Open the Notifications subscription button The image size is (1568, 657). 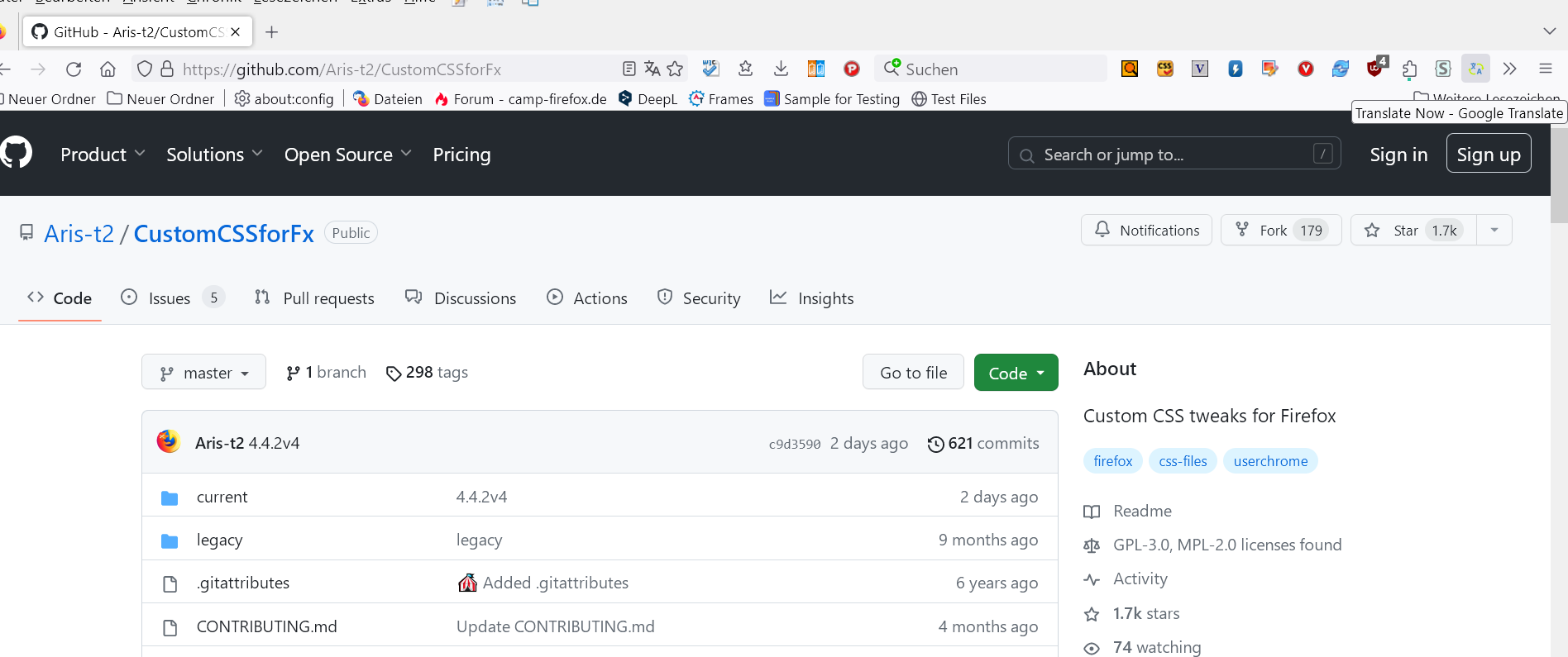(1146, 231)
